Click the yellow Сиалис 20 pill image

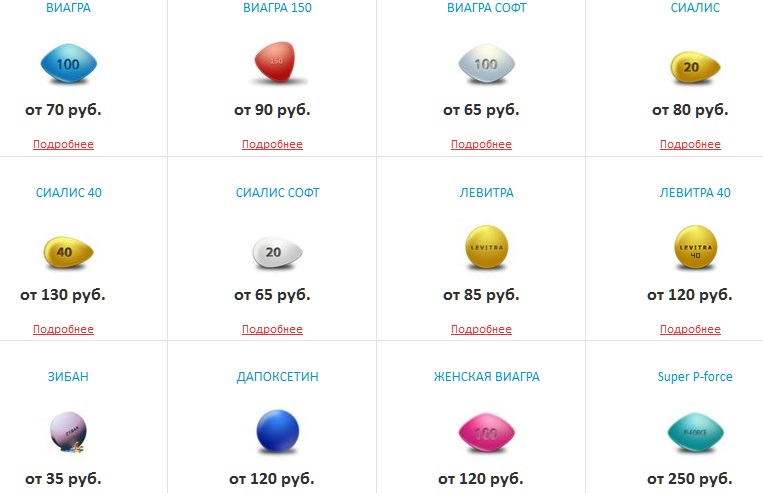695,67
